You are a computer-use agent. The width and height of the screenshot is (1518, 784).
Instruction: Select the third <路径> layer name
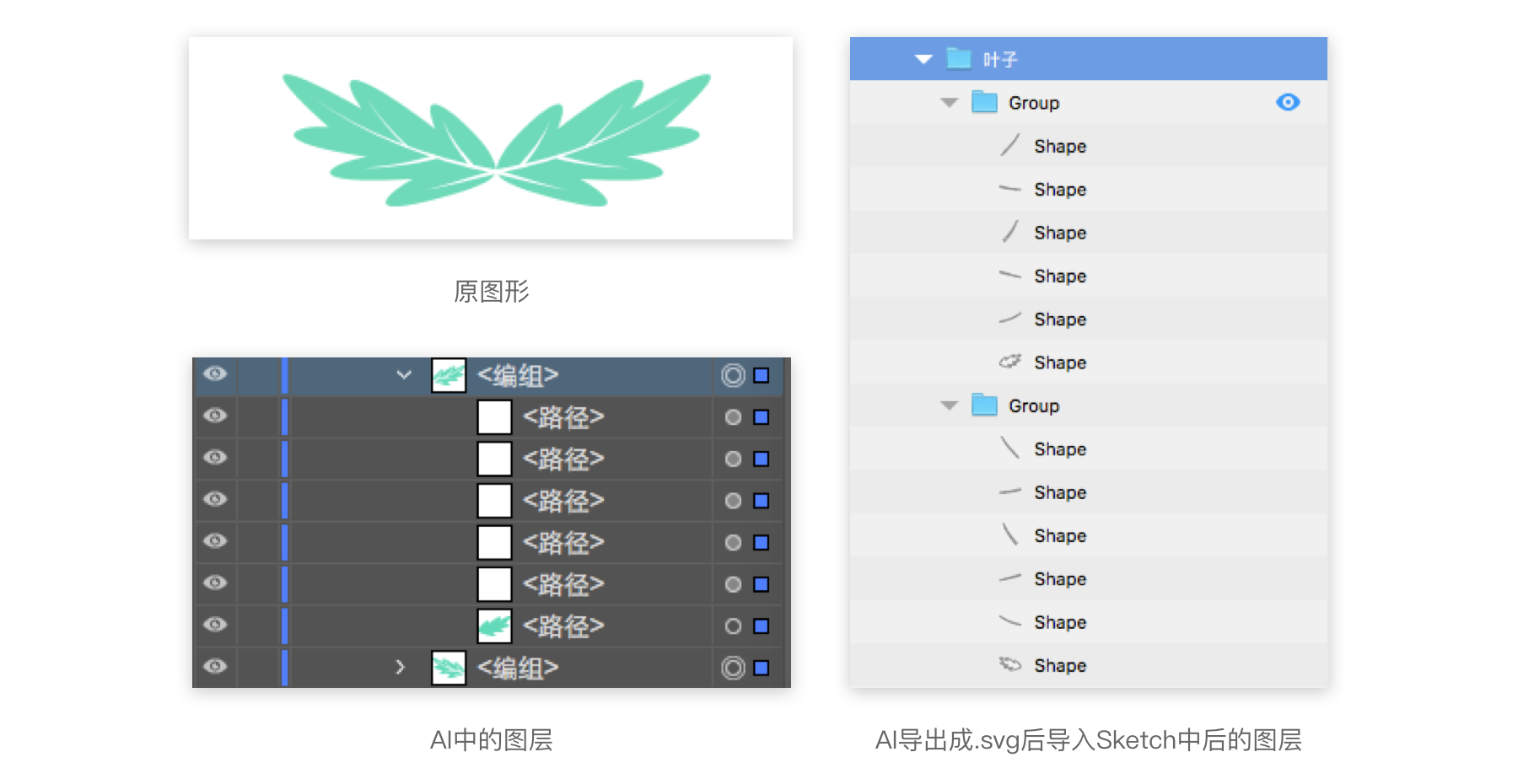point(563,501)
